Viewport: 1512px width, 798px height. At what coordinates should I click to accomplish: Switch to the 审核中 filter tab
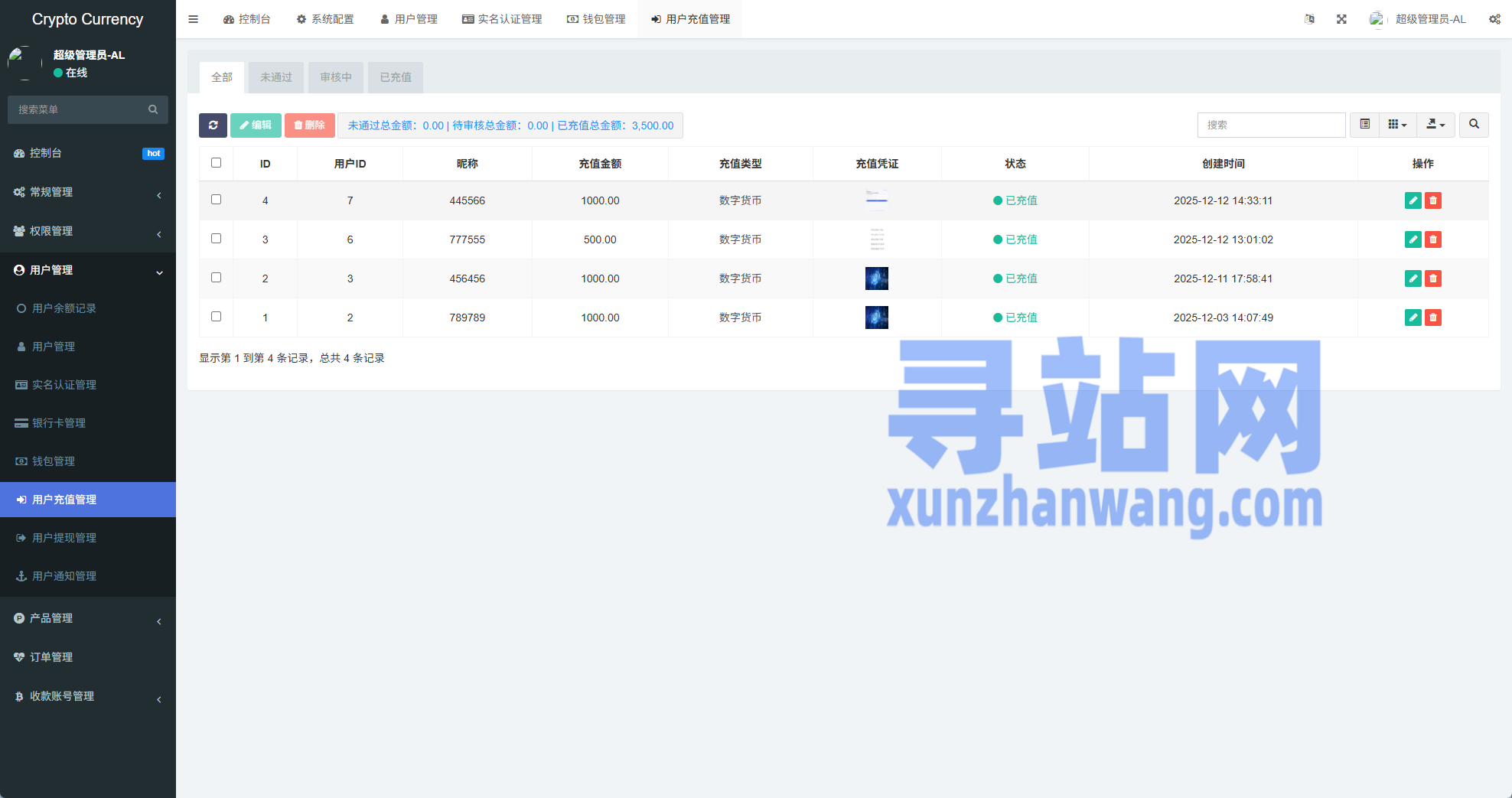tap(336, 77)
